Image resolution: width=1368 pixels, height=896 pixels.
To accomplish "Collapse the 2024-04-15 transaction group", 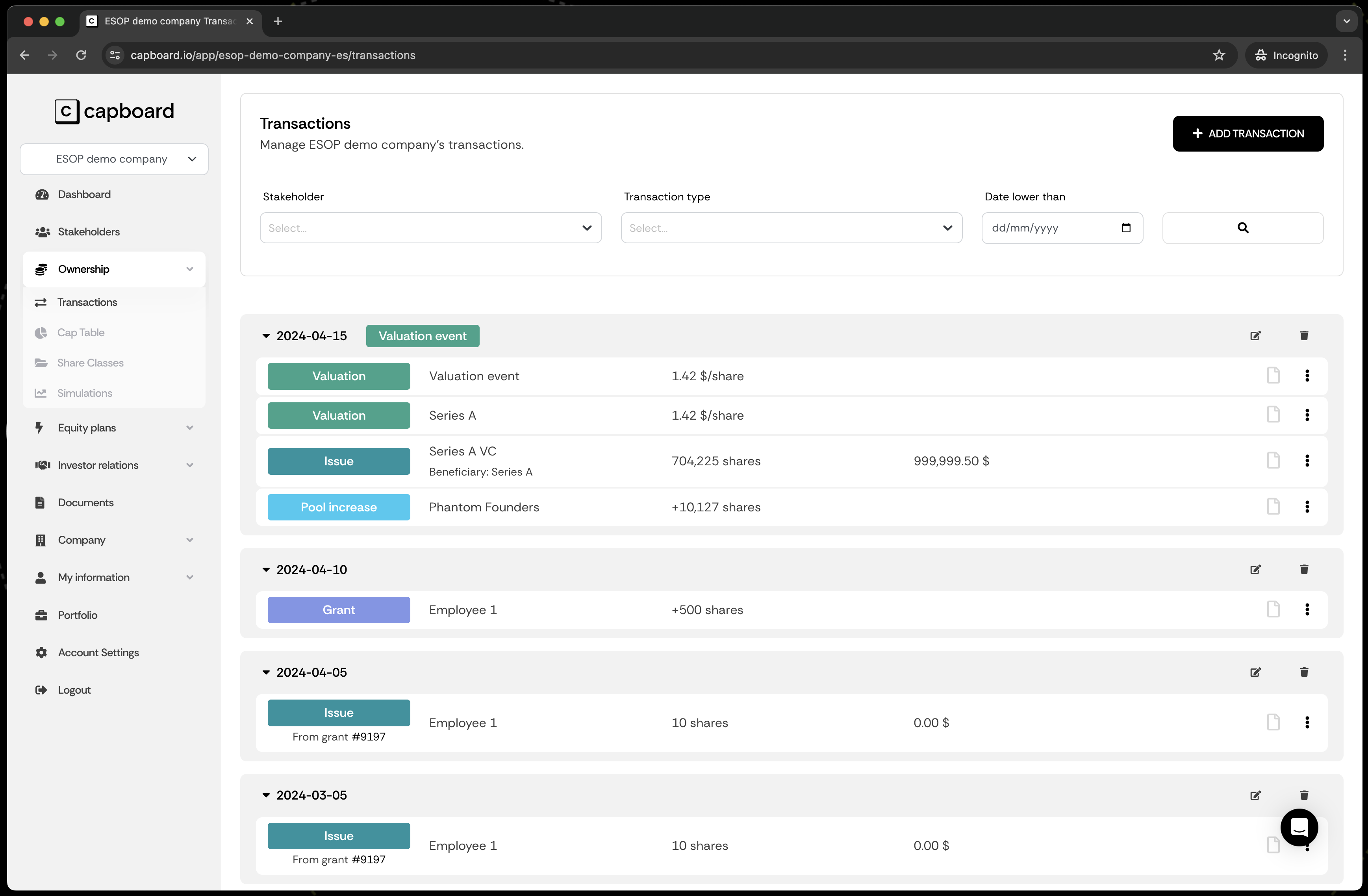I will [266, 336].
